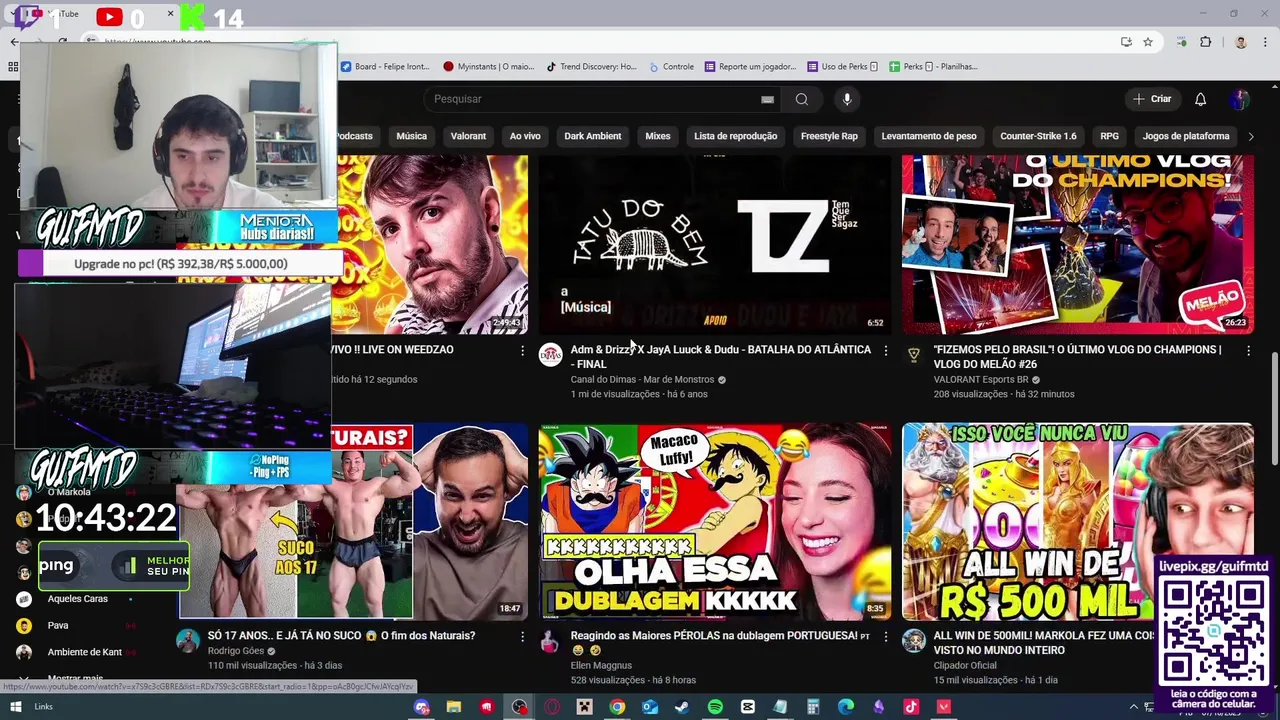Open the Chrome extensions puzzle icon

(x=1205, y=42)
